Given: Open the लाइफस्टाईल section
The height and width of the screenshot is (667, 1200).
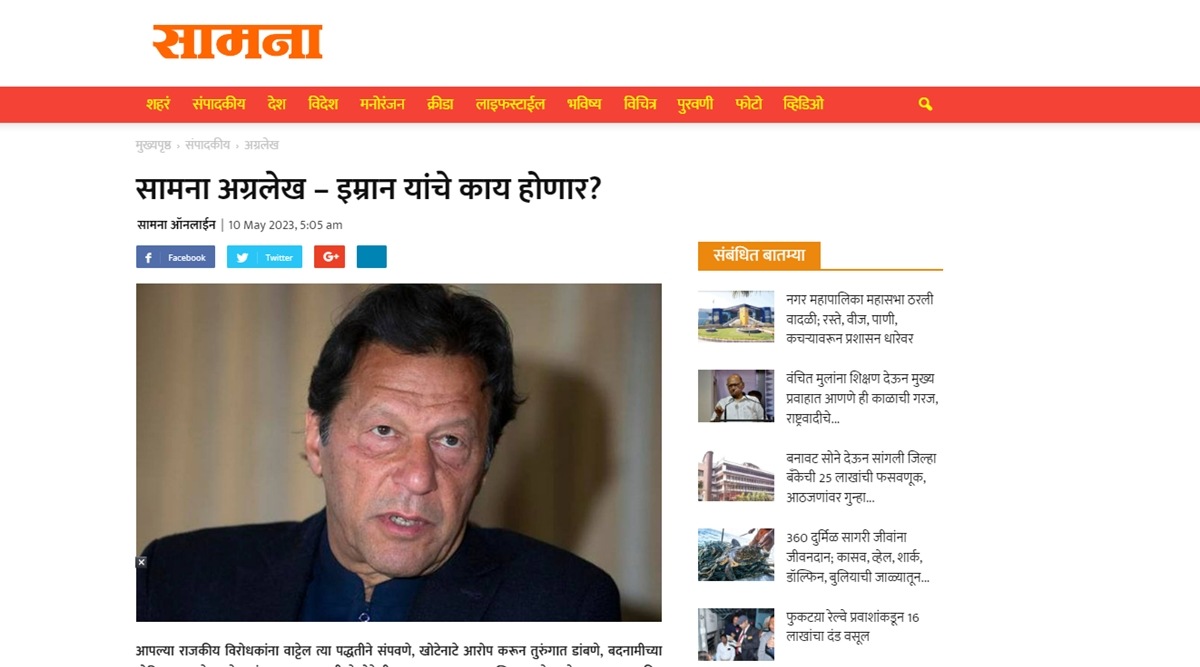Looking at the screenshot, I should click(x=510, y=104).
